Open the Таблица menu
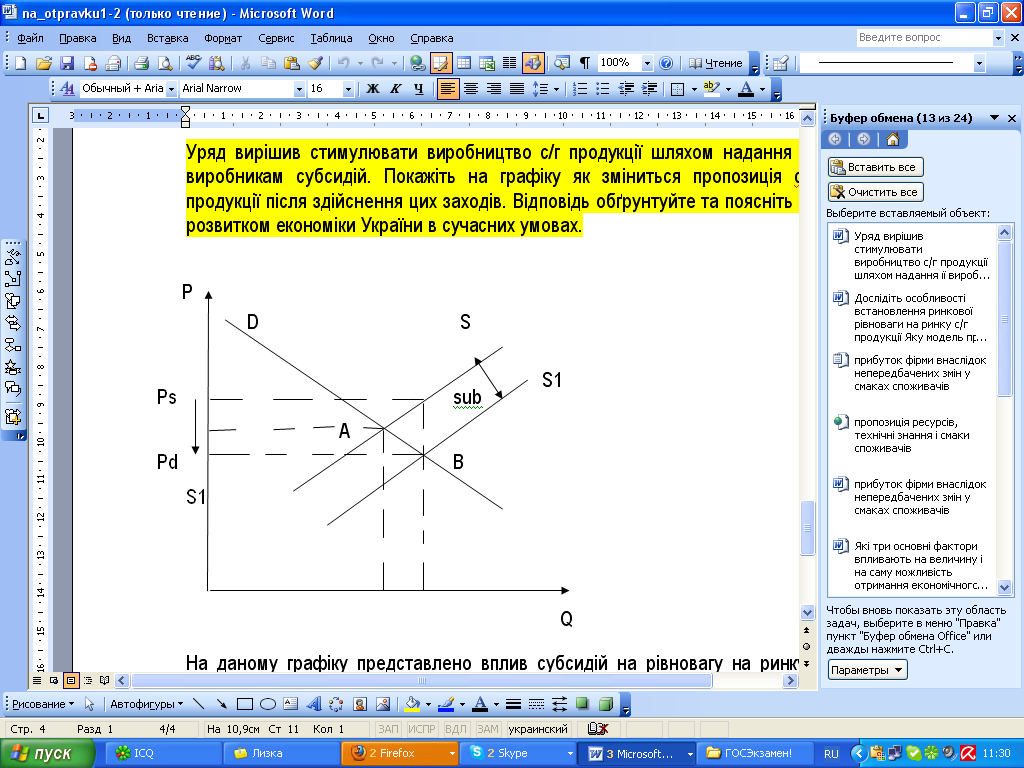 (331, 38)
